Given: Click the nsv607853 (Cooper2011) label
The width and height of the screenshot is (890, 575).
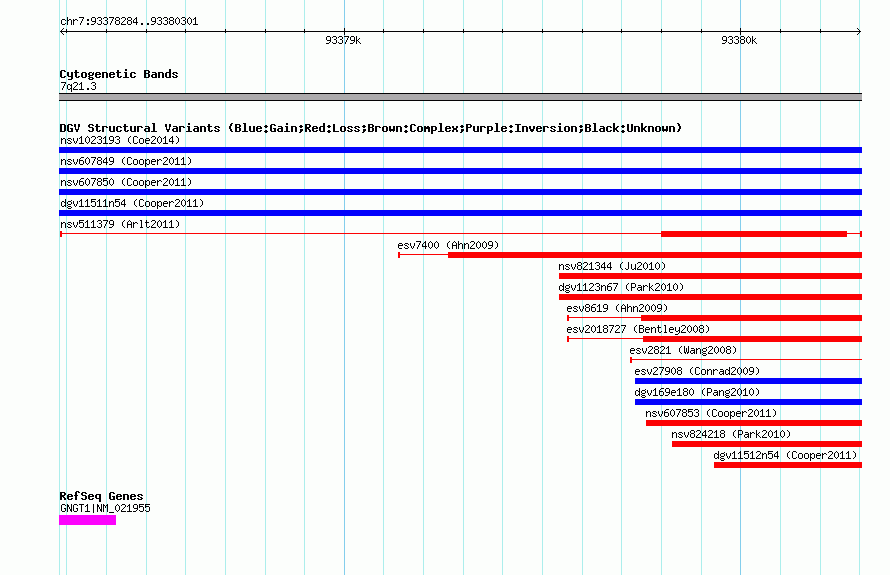Looking at the screenshot, I should 711,413.
